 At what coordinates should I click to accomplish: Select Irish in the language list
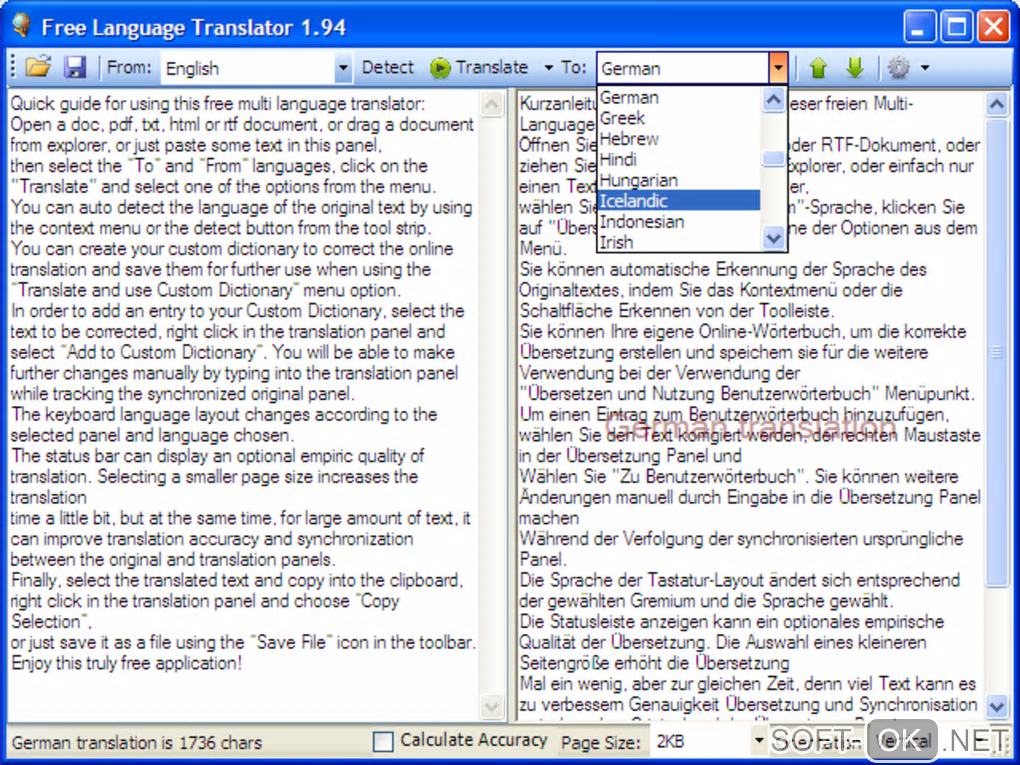679,242
